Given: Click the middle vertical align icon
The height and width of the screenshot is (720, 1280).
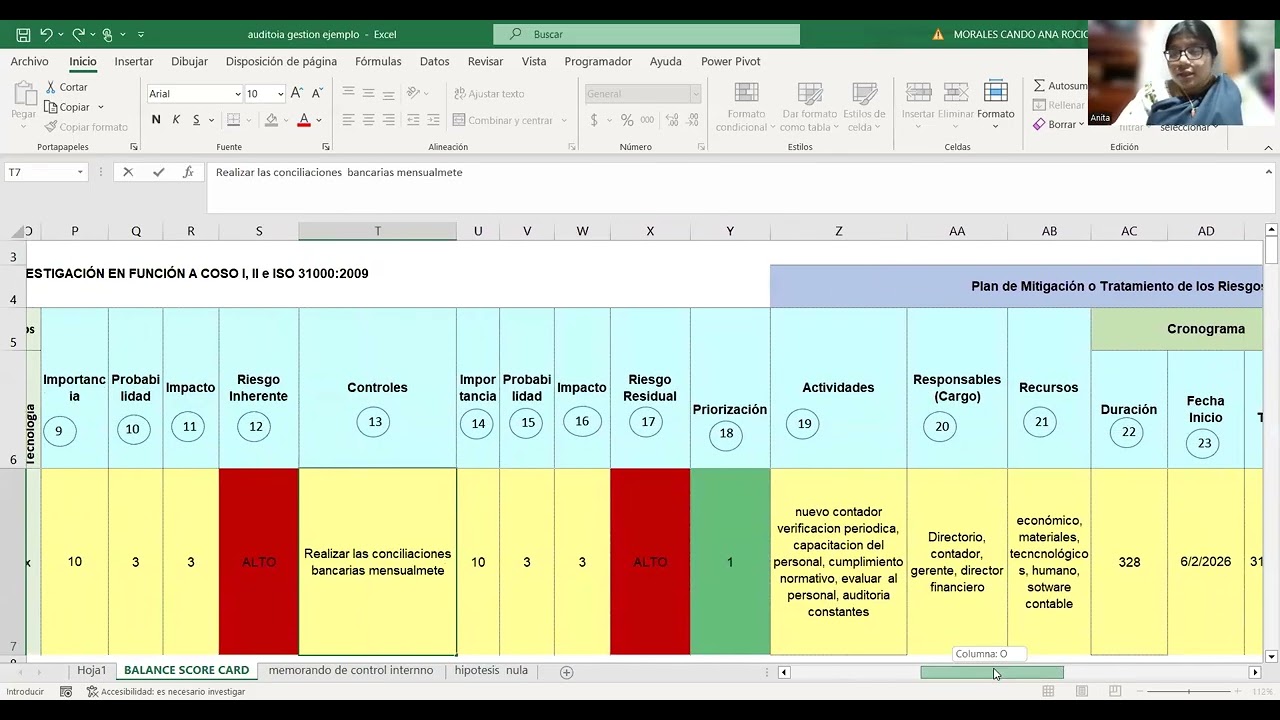Looking at the screenshot, I should pos(369,92).
